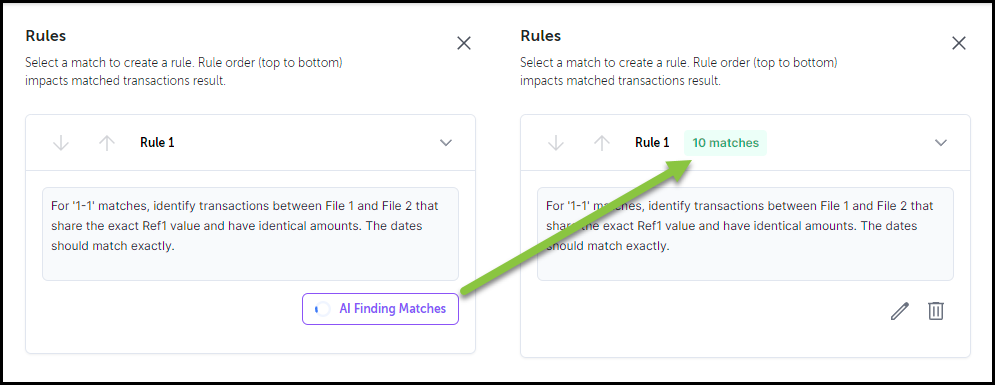Screen dimensions: 995x385
Task: Delete the rule using the trash icon
Action: tap(936, 311)
